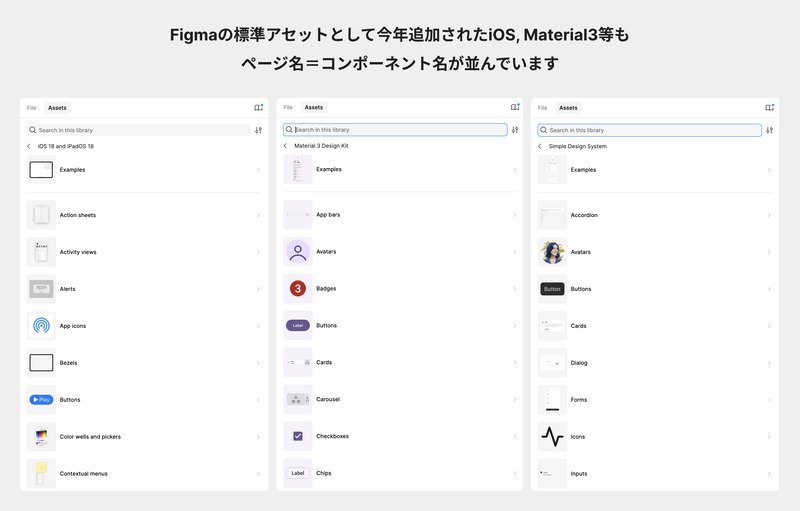Image resolution: width=800 pixels, height=511 pixels.
Task: Open Alerts component page
Action: (x=144, y=289)
